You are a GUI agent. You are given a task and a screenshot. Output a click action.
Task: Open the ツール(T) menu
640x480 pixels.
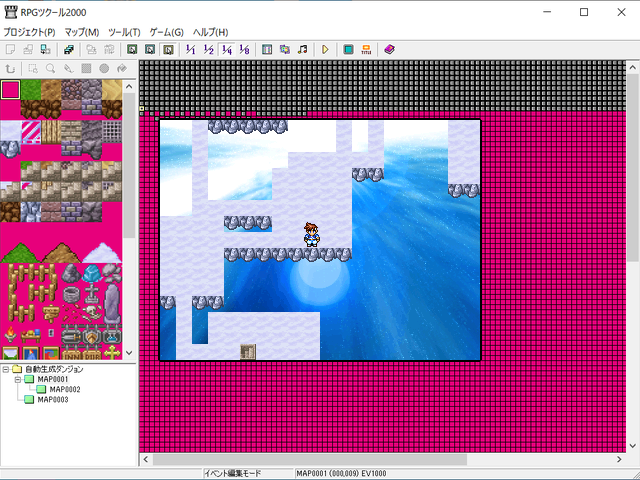(124, 32)
